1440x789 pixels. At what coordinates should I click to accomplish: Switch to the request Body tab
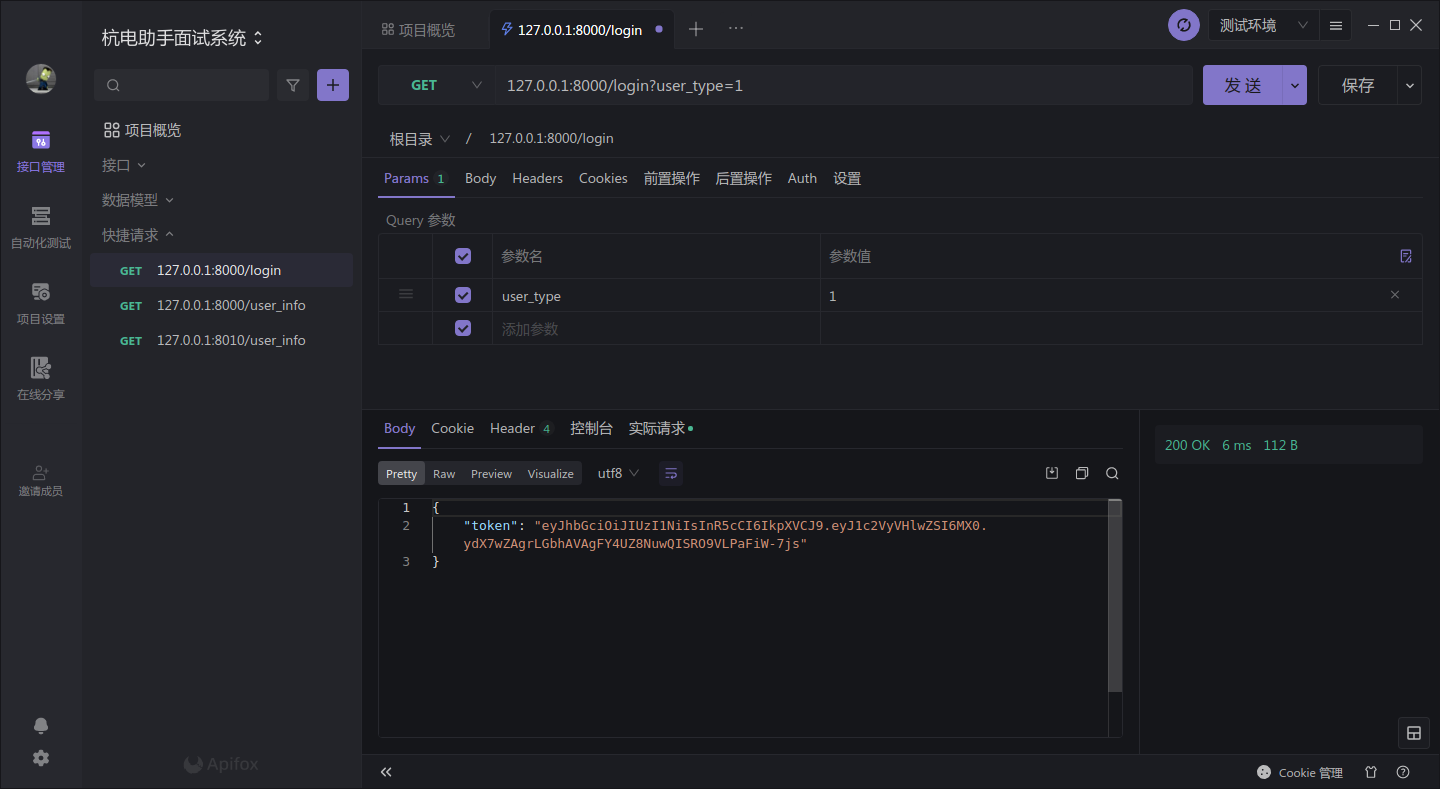coord(480,178)
